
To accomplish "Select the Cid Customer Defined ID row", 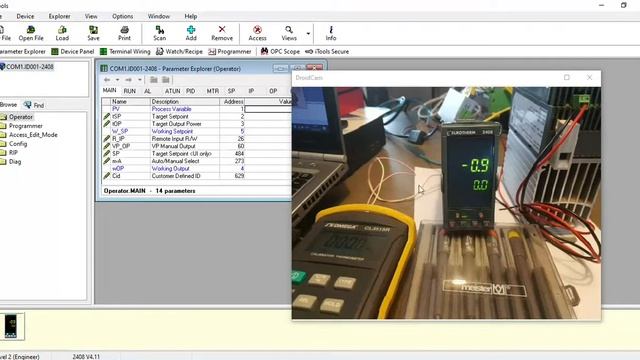I will [x=197, y=176].
